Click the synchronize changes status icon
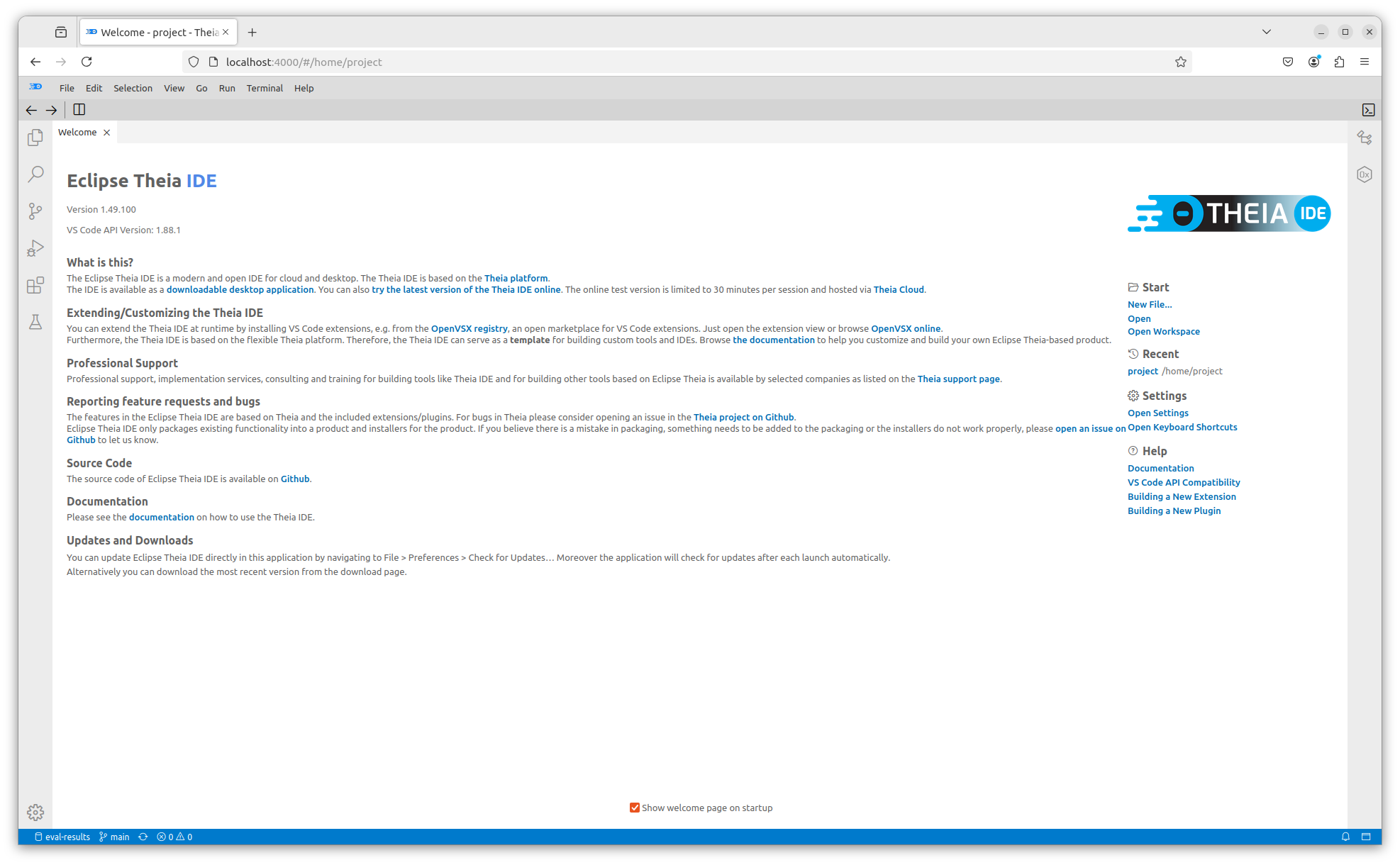This screenshot has width=1400, height=865. pyautogui.click(x=143, y=837)
